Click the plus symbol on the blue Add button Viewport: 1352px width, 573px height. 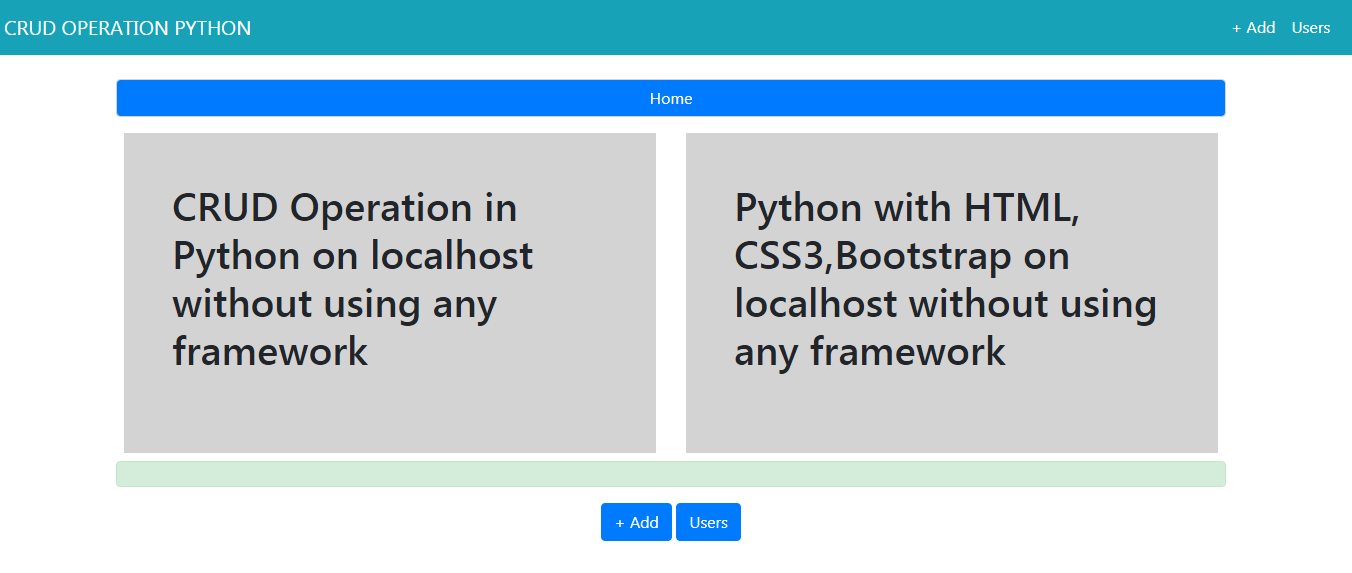pos(620,523)
